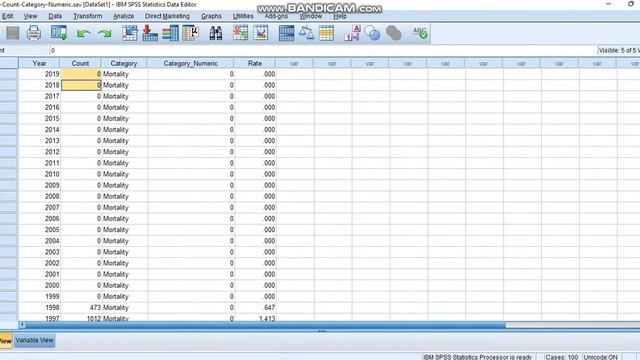The width and height of the screenshot is (640, 360).
Task: Click the Mortality cell in the 2003 row
Action: point(124,252)
